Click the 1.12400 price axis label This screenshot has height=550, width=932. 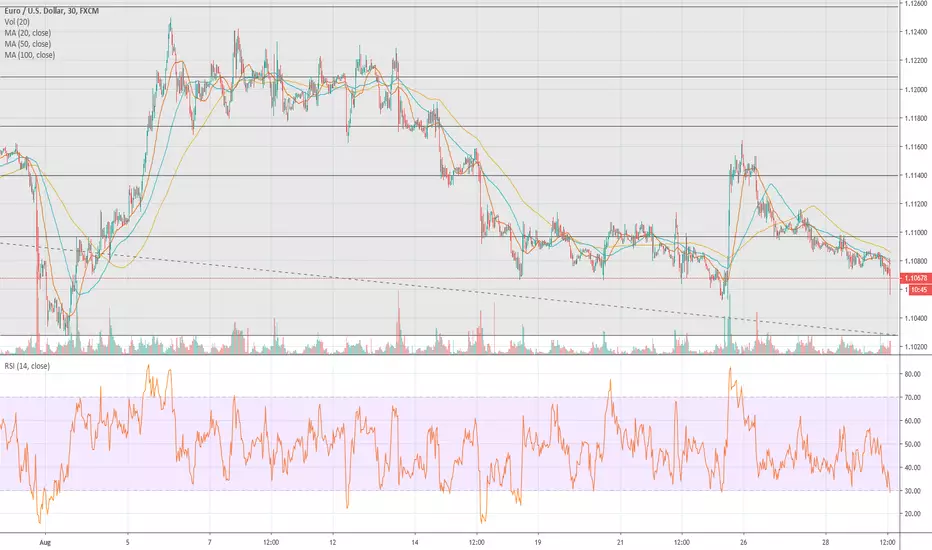(x=915, y=32)
